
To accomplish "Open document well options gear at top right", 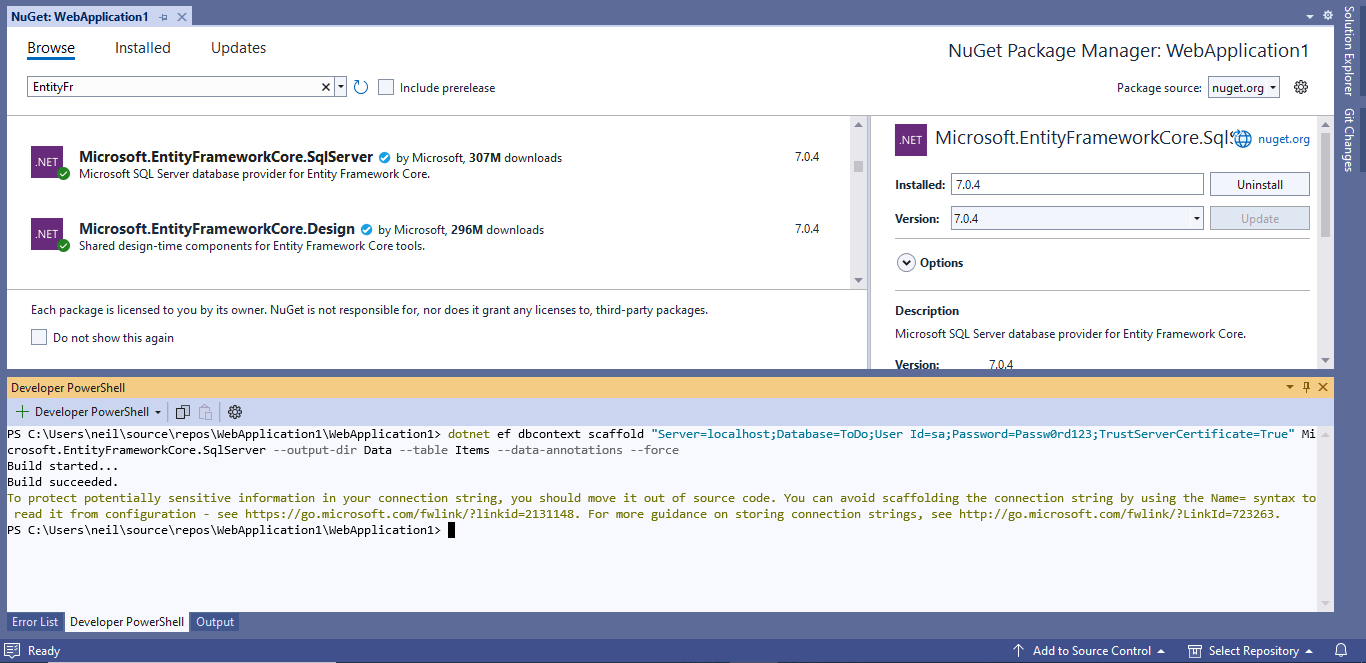I will click(x=1328, y=16).
